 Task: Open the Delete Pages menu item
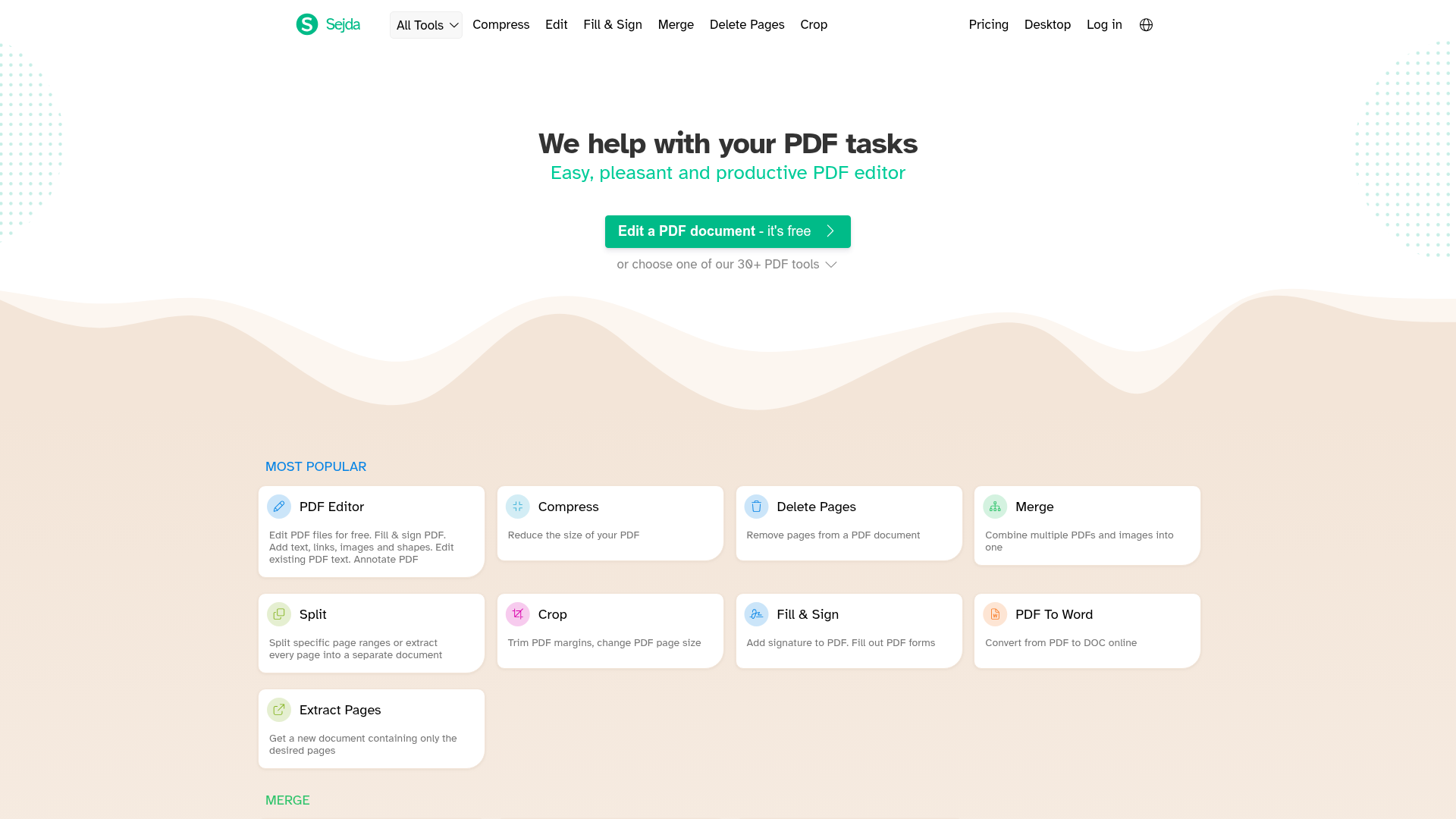[747, 24]
